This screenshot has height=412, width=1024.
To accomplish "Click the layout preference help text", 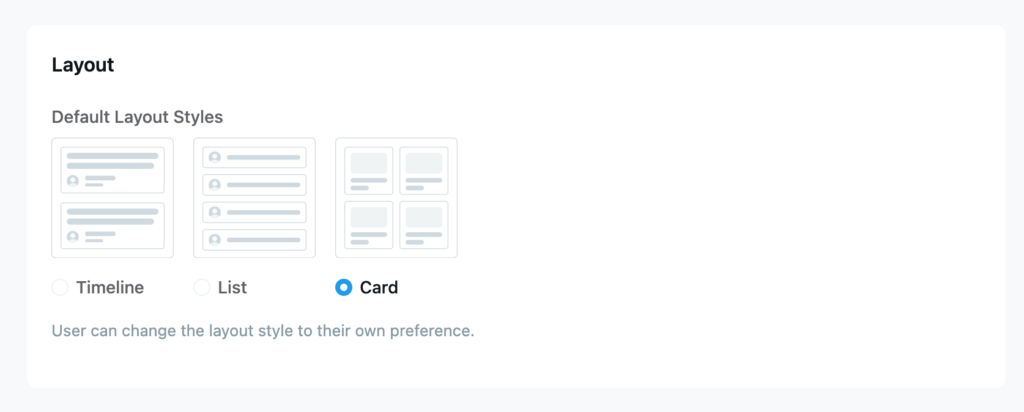I will click(262, 330).
